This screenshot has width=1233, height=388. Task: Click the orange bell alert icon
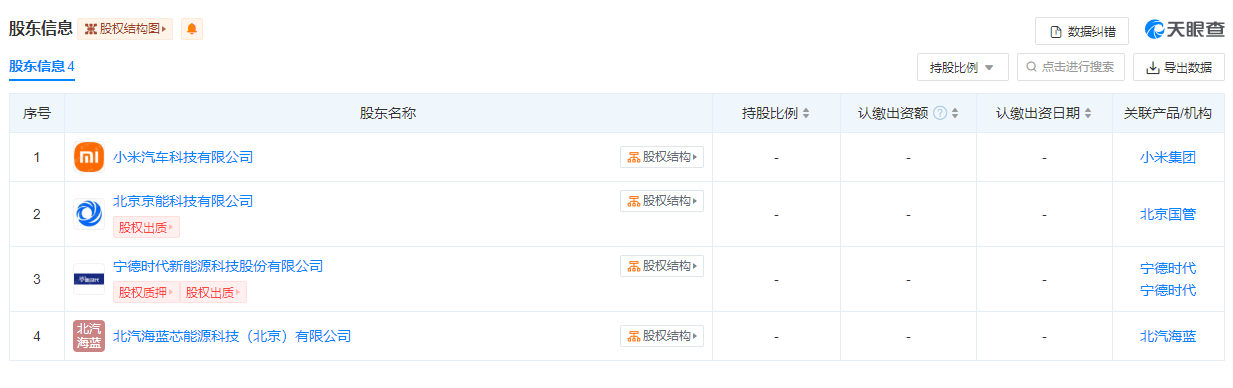192,29
